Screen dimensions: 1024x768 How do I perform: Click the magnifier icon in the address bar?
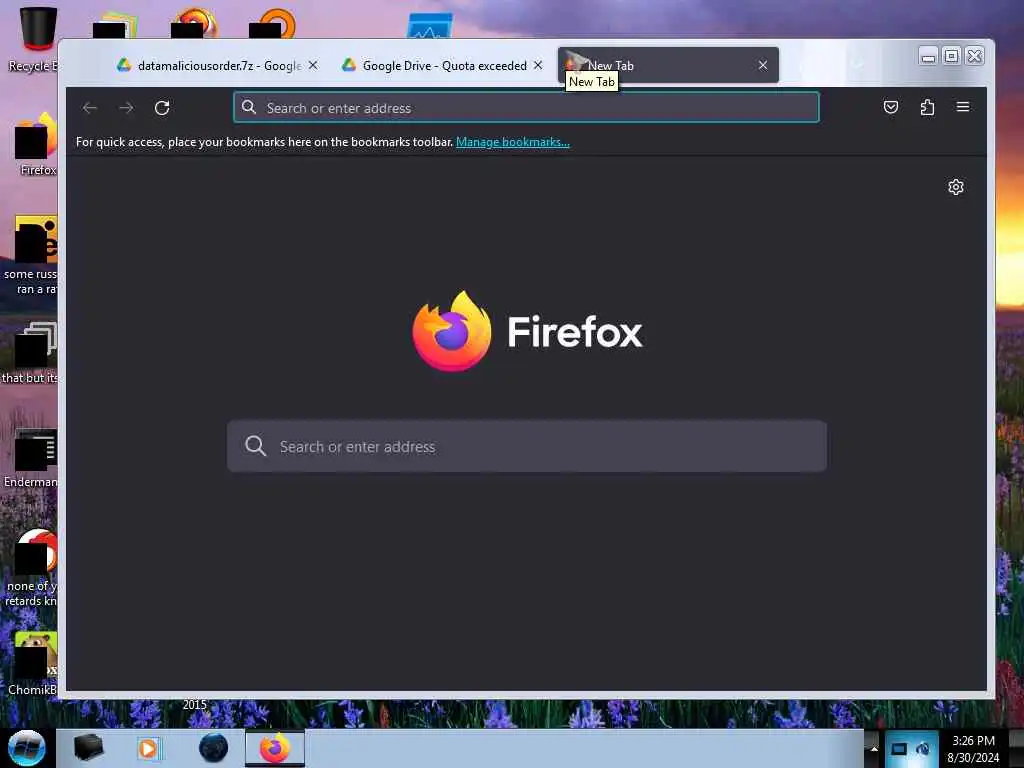[249, 107]
